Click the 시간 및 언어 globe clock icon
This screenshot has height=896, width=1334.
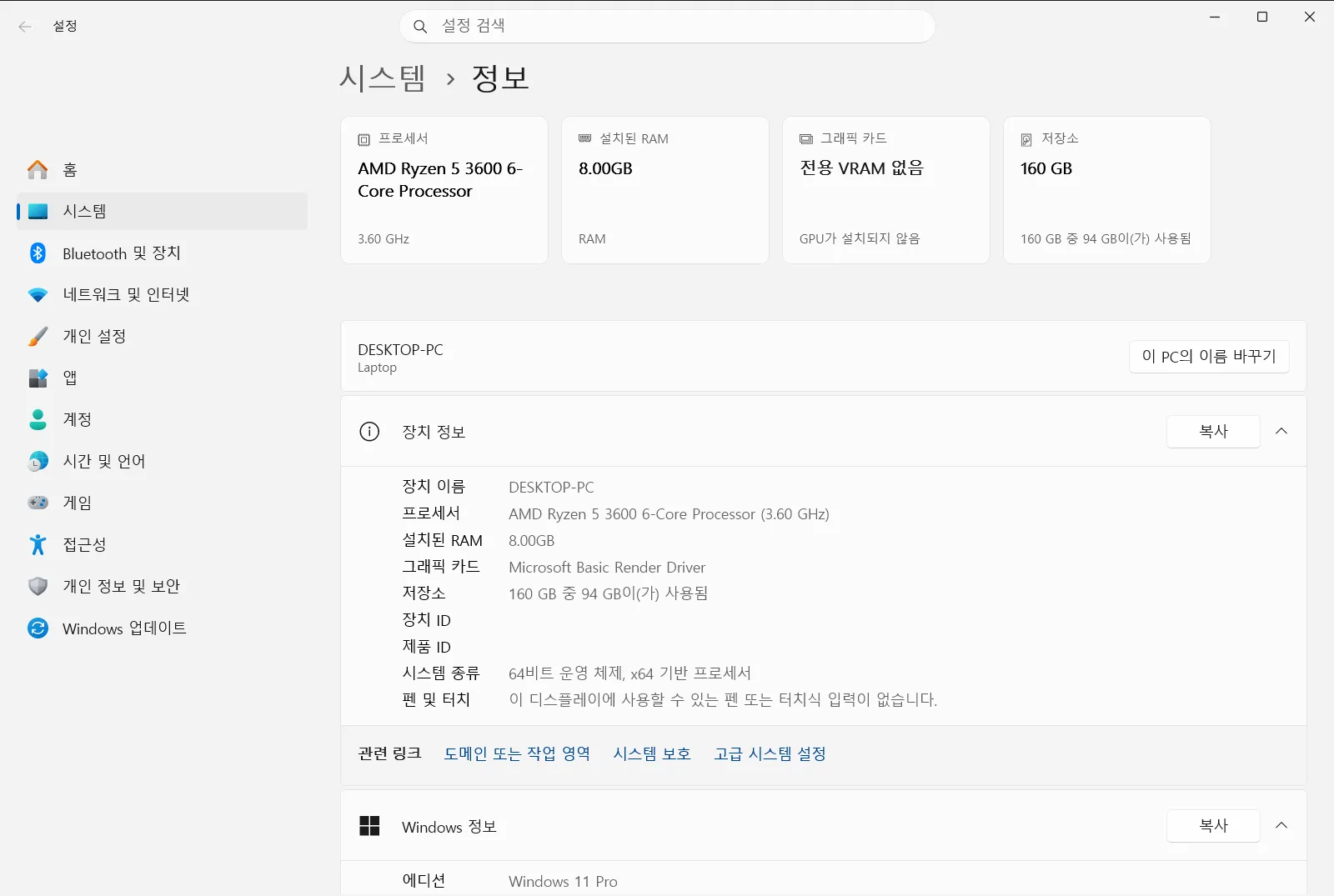tap(38, 462)
